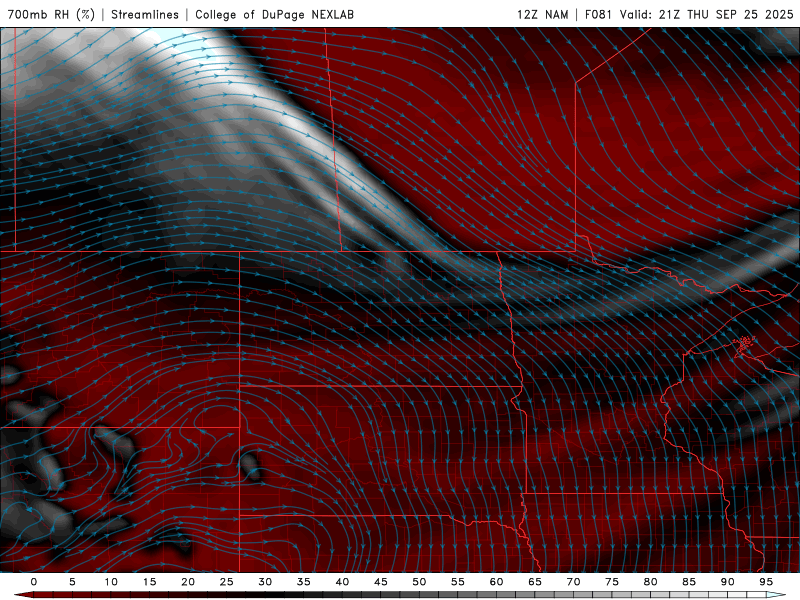
Task: Click the "95" value on the color scale
Action: (766, 582)
